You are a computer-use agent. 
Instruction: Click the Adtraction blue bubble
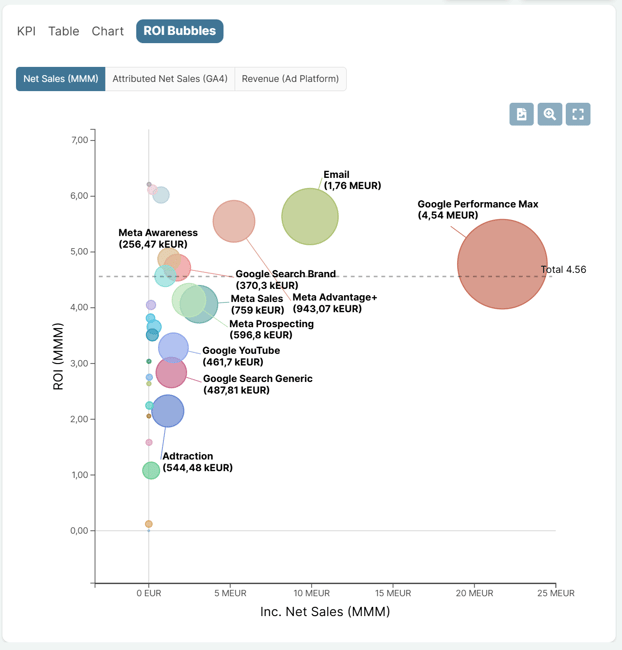point(168,411)
